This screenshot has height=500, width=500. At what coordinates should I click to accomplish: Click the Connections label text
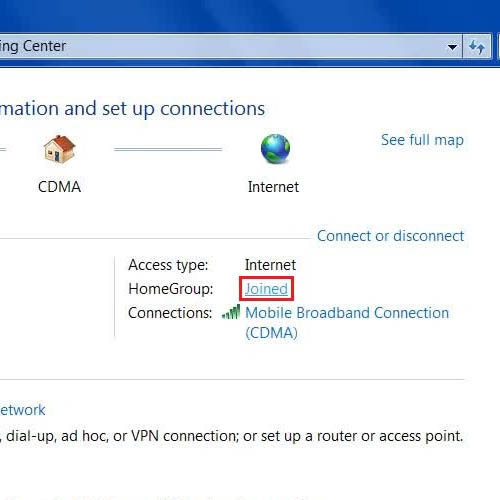[170, 313]
